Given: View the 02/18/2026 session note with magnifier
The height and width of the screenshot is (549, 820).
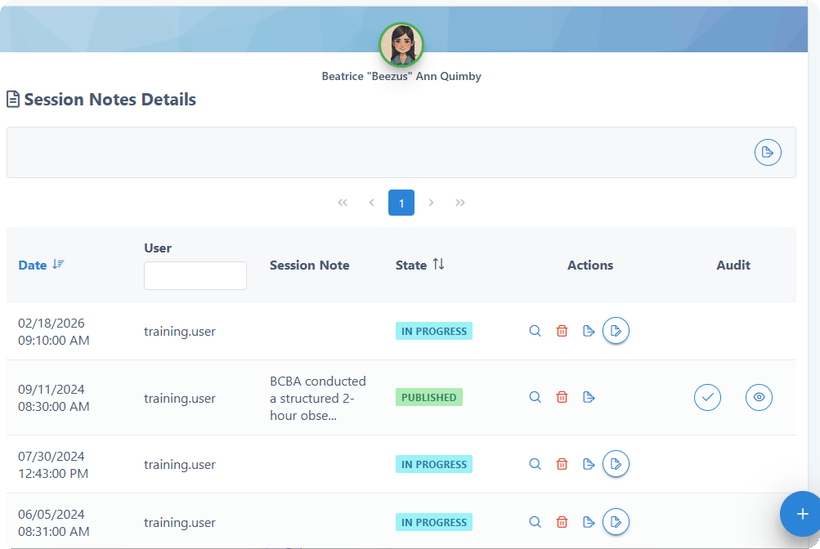Looking at the screenshot, I should (534, 331).
